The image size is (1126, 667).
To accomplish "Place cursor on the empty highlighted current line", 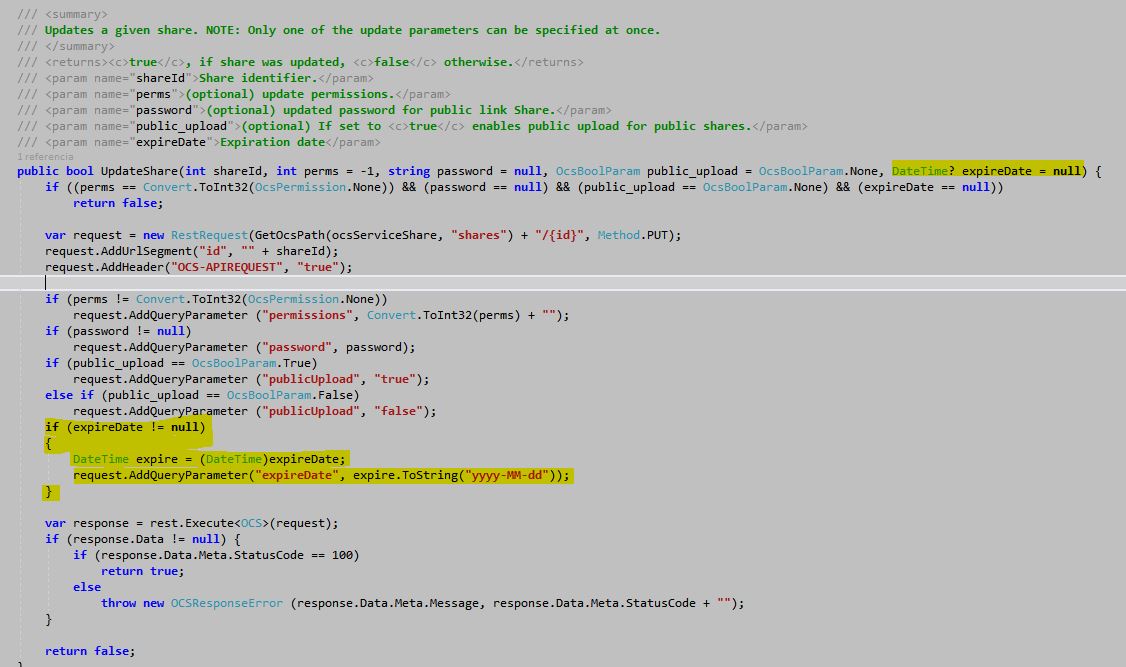I will coord(563,283).
